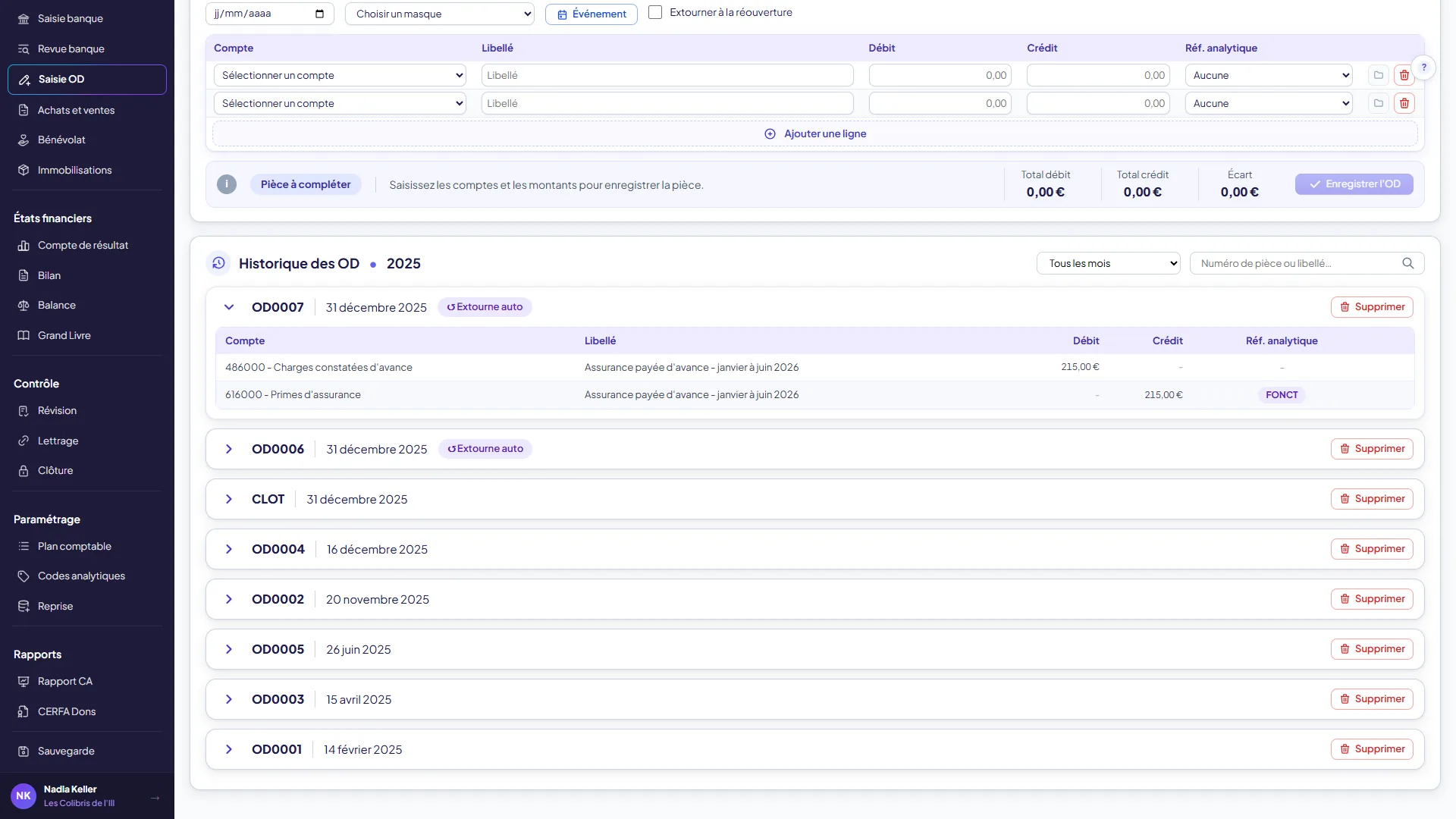The image size is (1456, 819).
Task: Expand the CLOT entry
Action: coord(229,499)
